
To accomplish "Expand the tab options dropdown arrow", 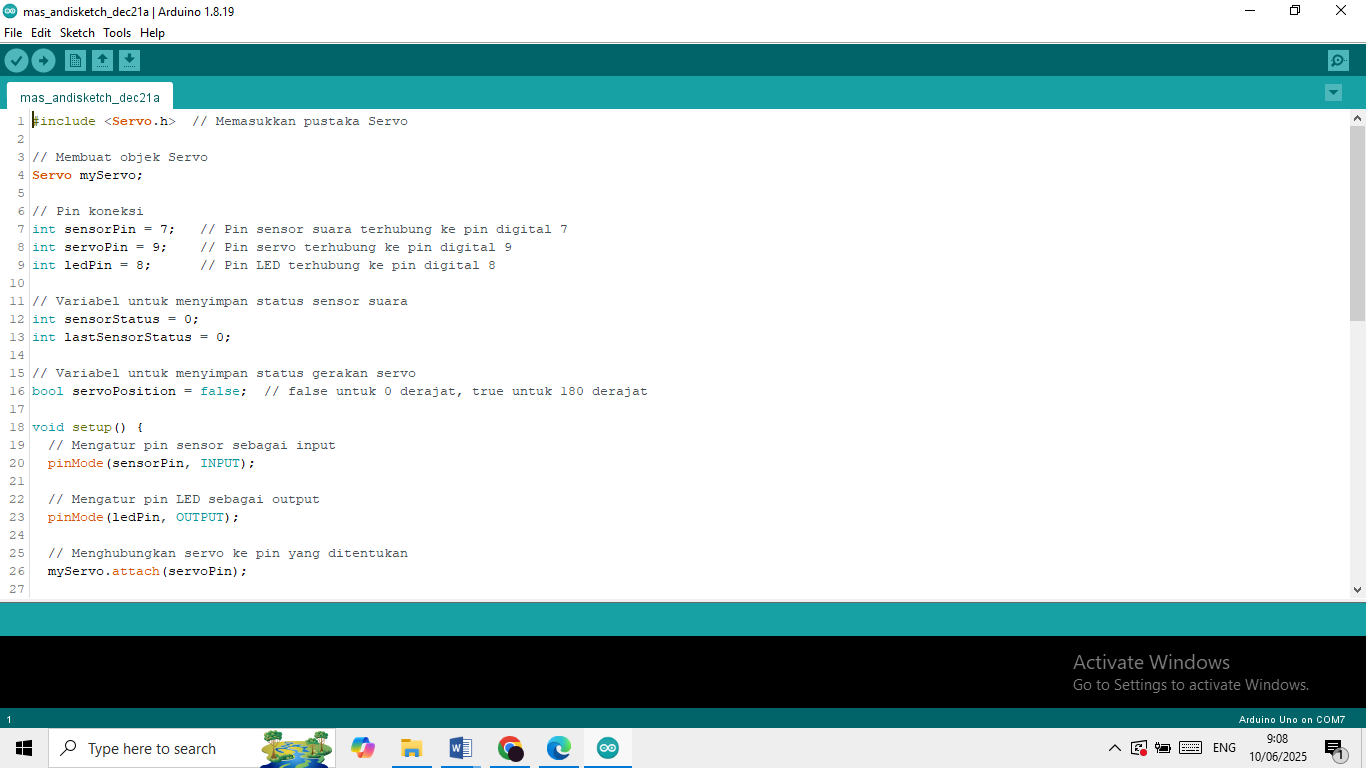I will [1333, 93].
